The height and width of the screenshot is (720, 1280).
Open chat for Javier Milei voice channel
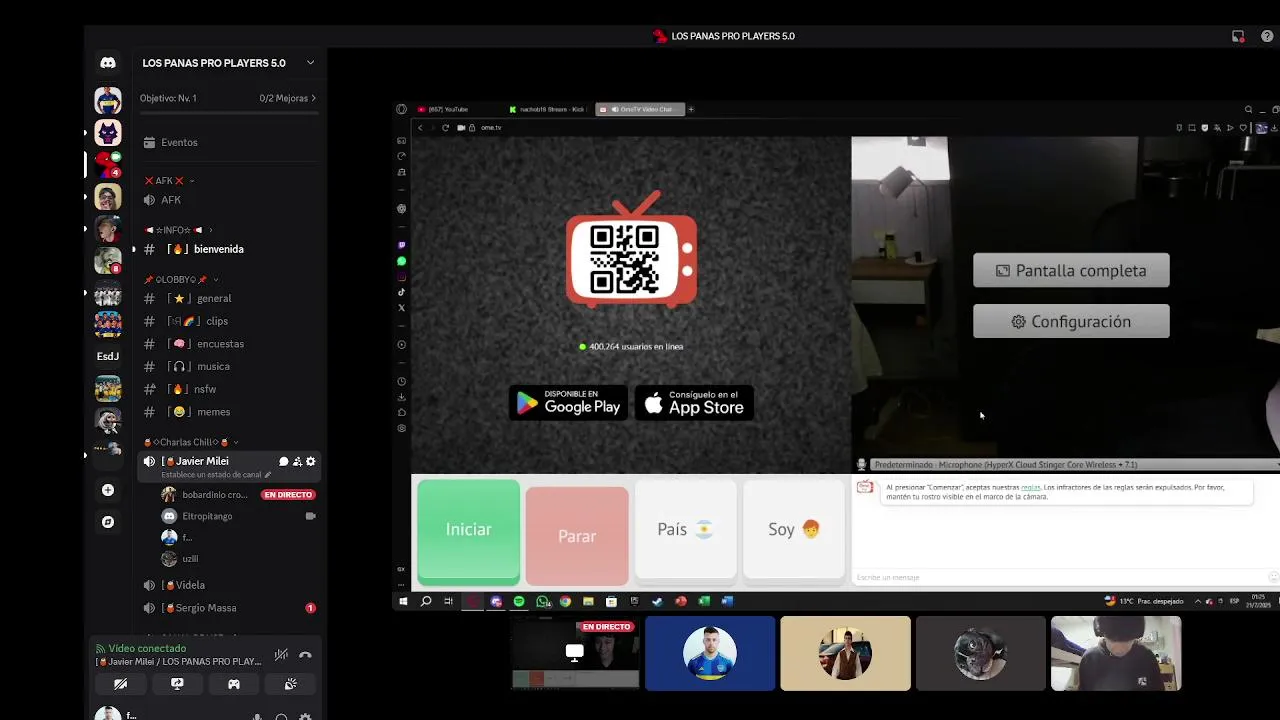(x=283, y=461)
